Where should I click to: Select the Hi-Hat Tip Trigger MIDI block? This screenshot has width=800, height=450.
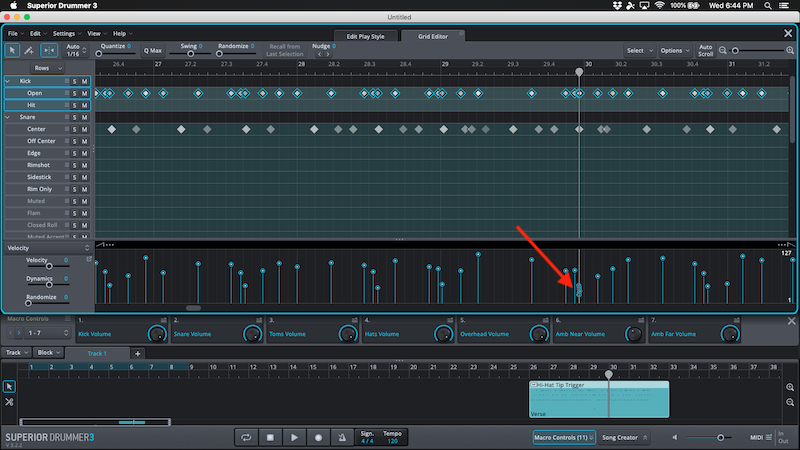[x=599, y=399]
